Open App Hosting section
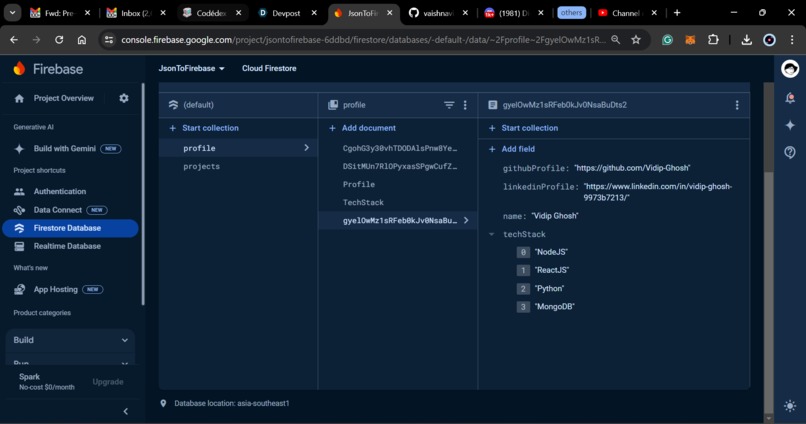This screenshot has width=806, height=424. tap(58, 289)
